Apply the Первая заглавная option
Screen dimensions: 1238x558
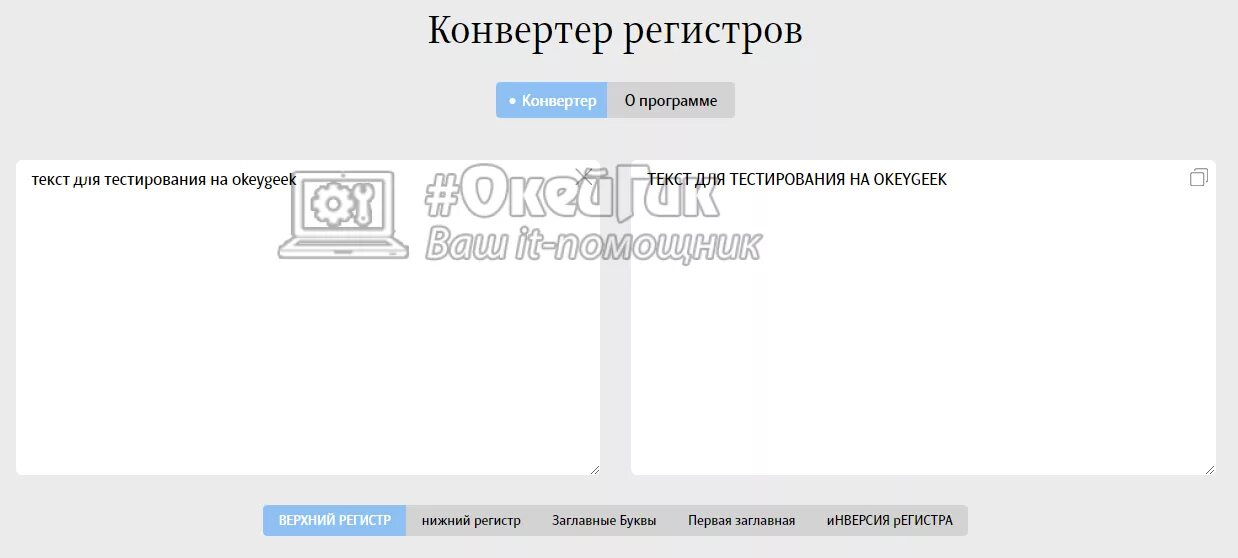pos(741,520)
